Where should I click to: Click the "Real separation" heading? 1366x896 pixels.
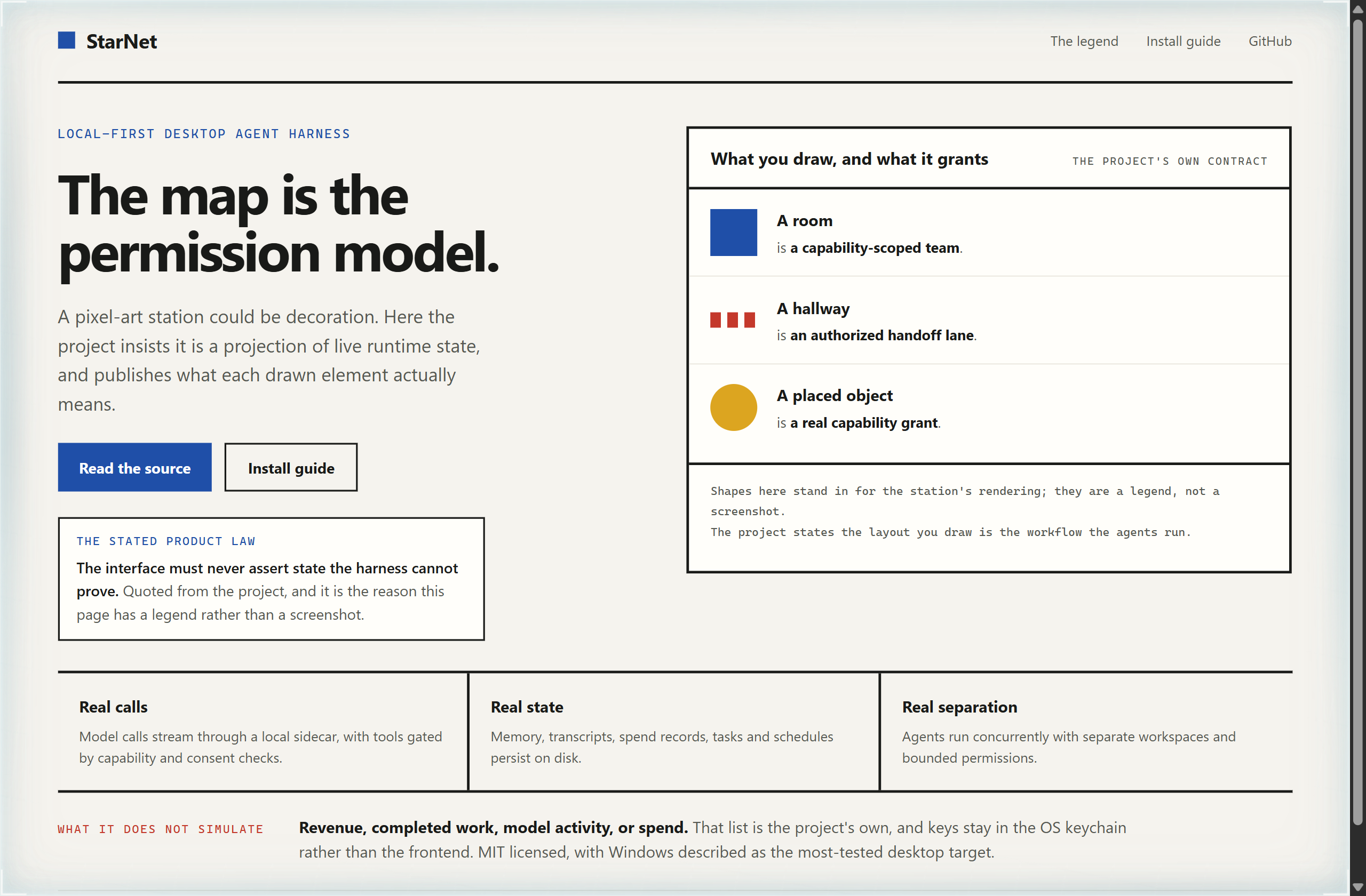pos(959,707)
